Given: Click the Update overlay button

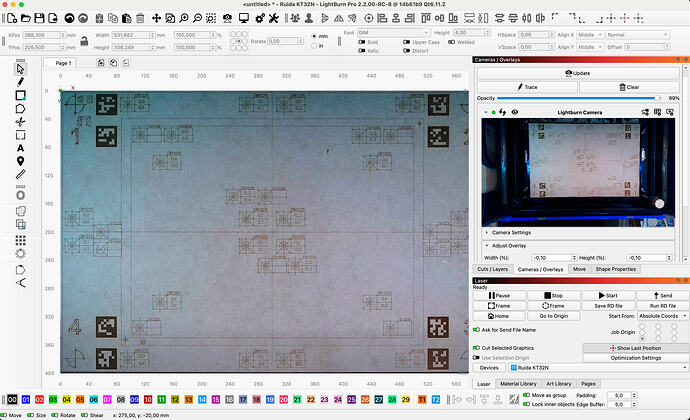Looking at the screenshot, I should pyautogui.click(x=578, y=73).
